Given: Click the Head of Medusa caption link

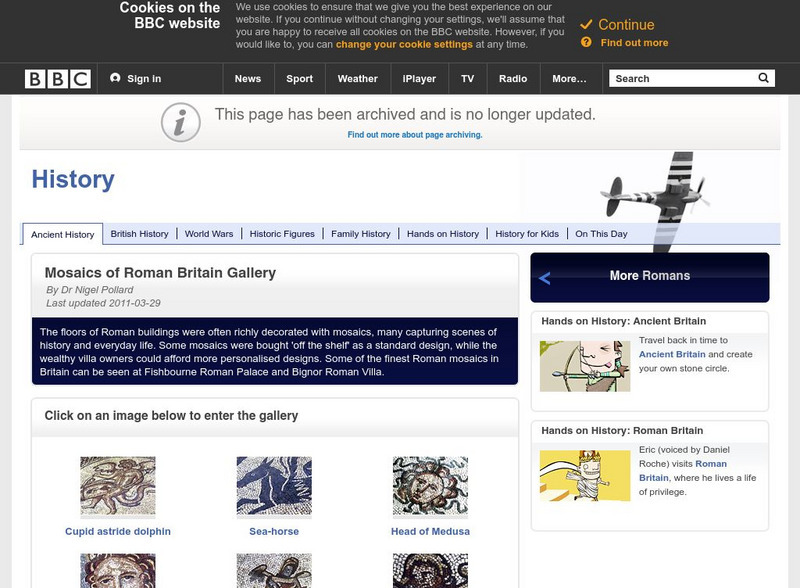Looking at the screenshot, I should coord(430,531).
